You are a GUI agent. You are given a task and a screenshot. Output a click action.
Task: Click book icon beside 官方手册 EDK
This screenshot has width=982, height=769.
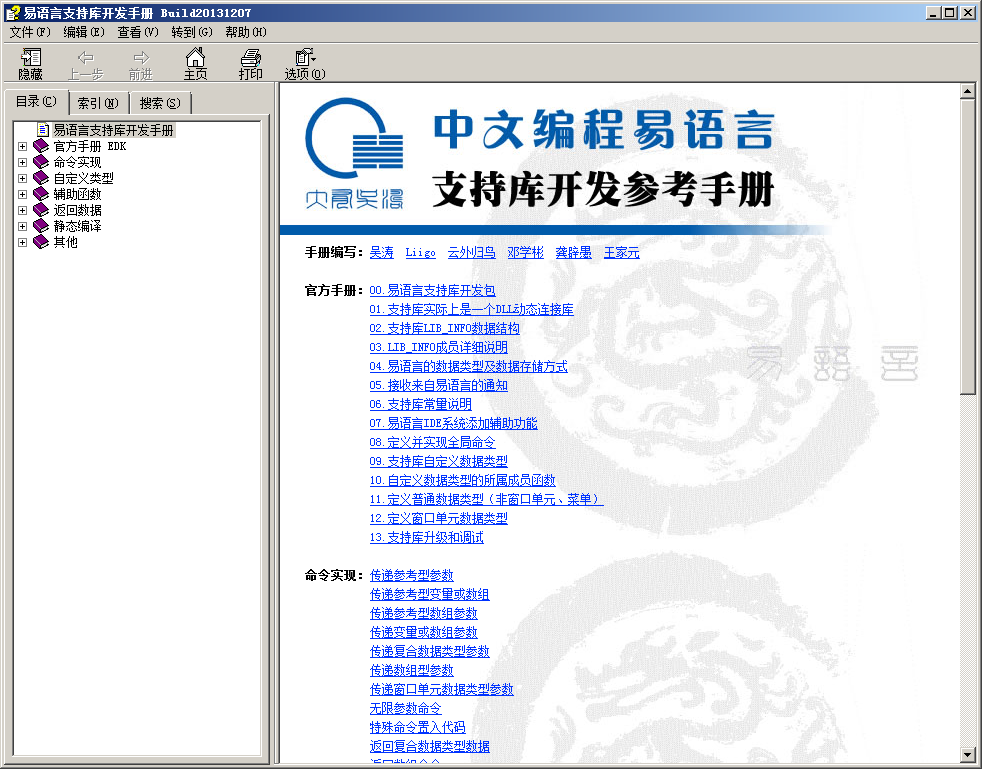(x=41, y=146)
